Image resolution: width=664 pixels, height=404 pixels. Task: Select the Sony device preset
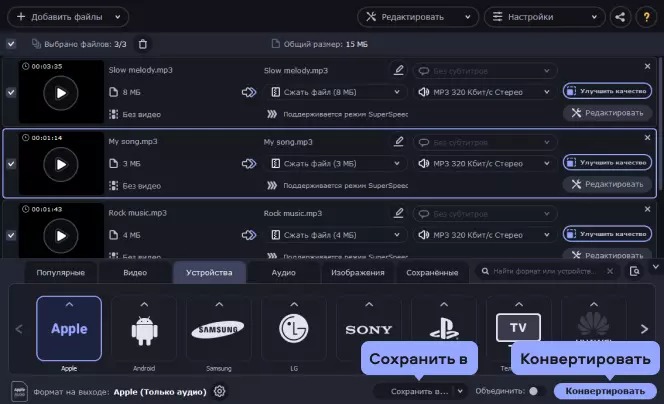pos(369,329)
